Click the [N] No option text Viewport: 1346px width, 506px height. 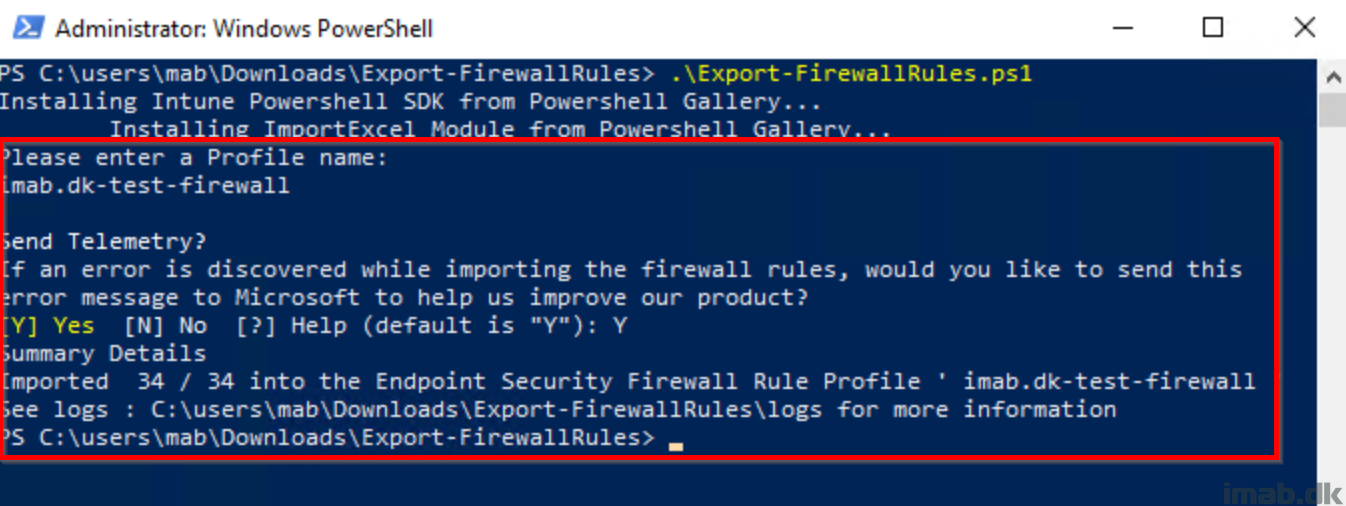click(166, 326)
